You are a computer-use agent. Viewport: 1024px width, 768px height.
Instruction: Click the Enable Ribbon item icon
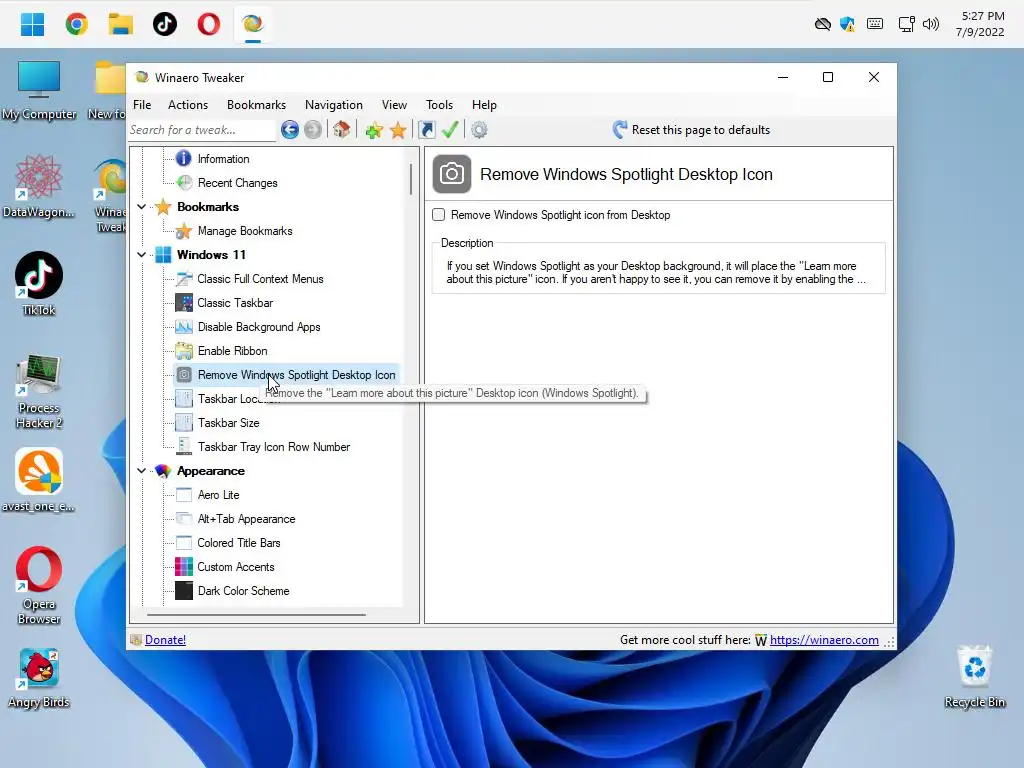(x=184, y=351)
